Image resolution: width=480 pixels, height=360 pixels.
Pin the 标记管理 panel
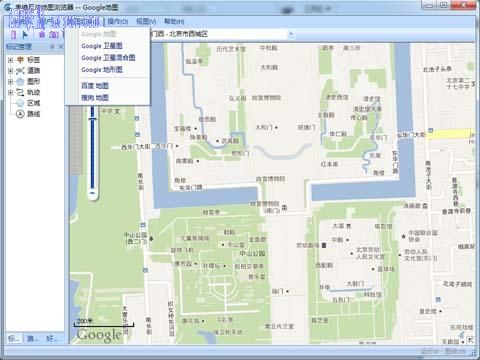(52, 47)
